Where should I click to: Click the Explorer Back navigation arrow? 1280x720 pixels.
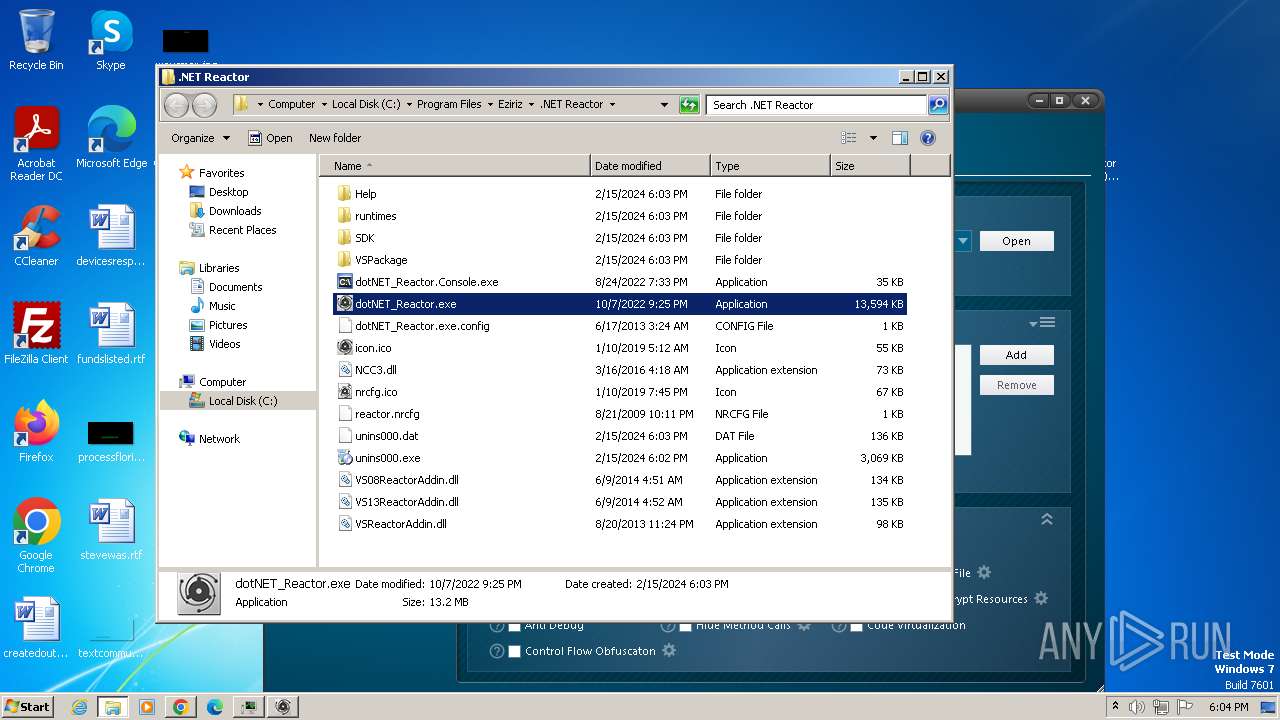pyautogui.click(x=176, y=104)
